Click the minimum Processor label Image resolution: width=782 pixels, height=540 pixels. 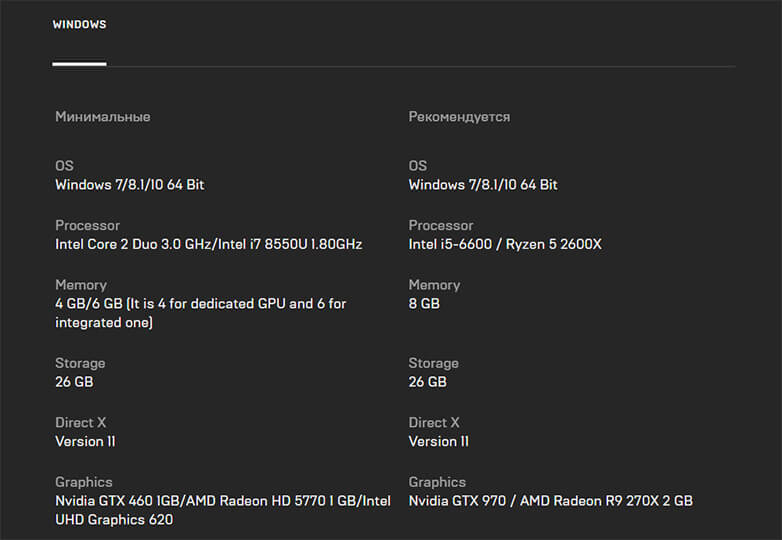(87, 225)
